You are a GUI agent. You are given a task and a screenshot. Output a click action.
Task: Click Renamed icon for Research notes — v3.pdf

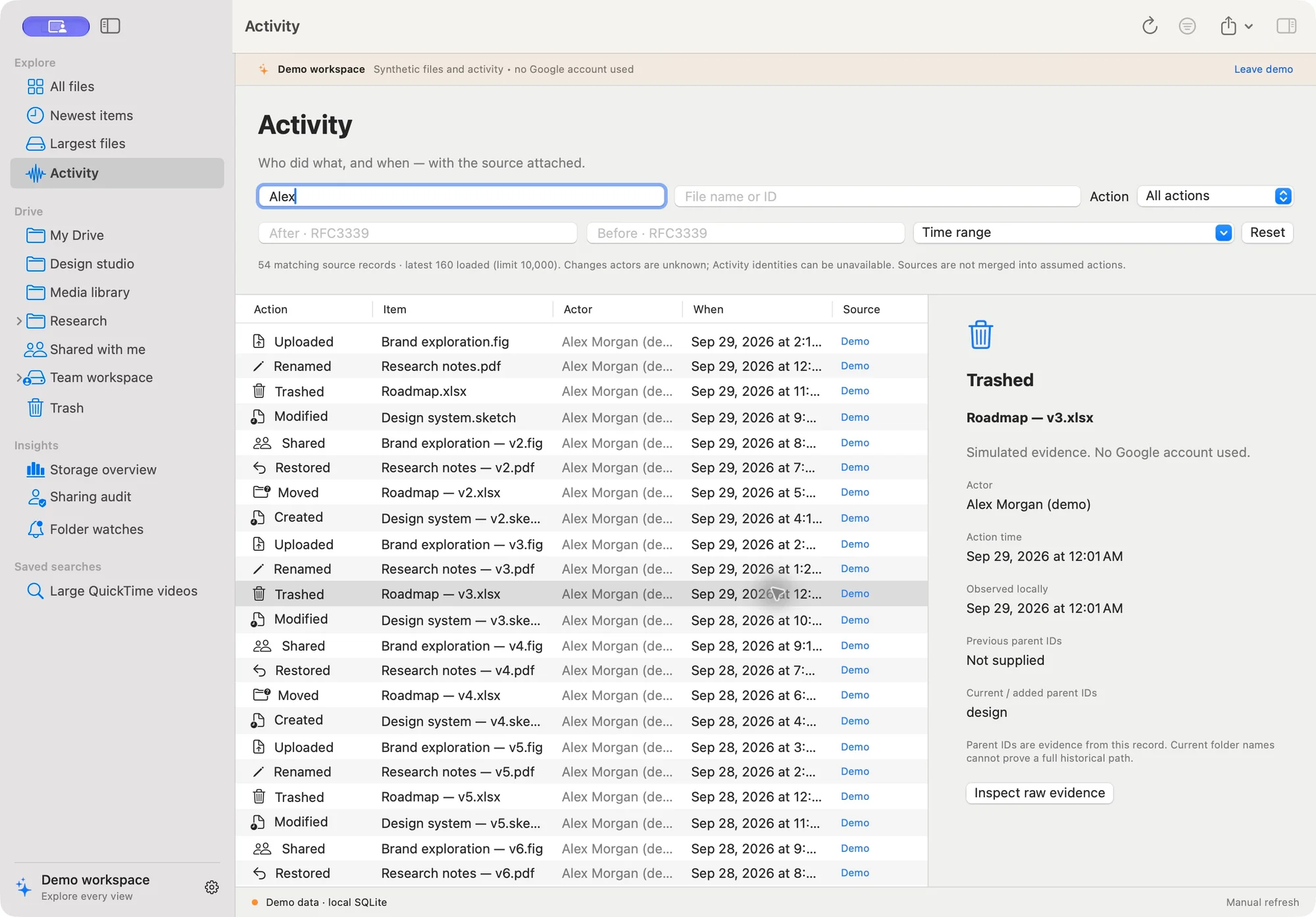[259, 569]
